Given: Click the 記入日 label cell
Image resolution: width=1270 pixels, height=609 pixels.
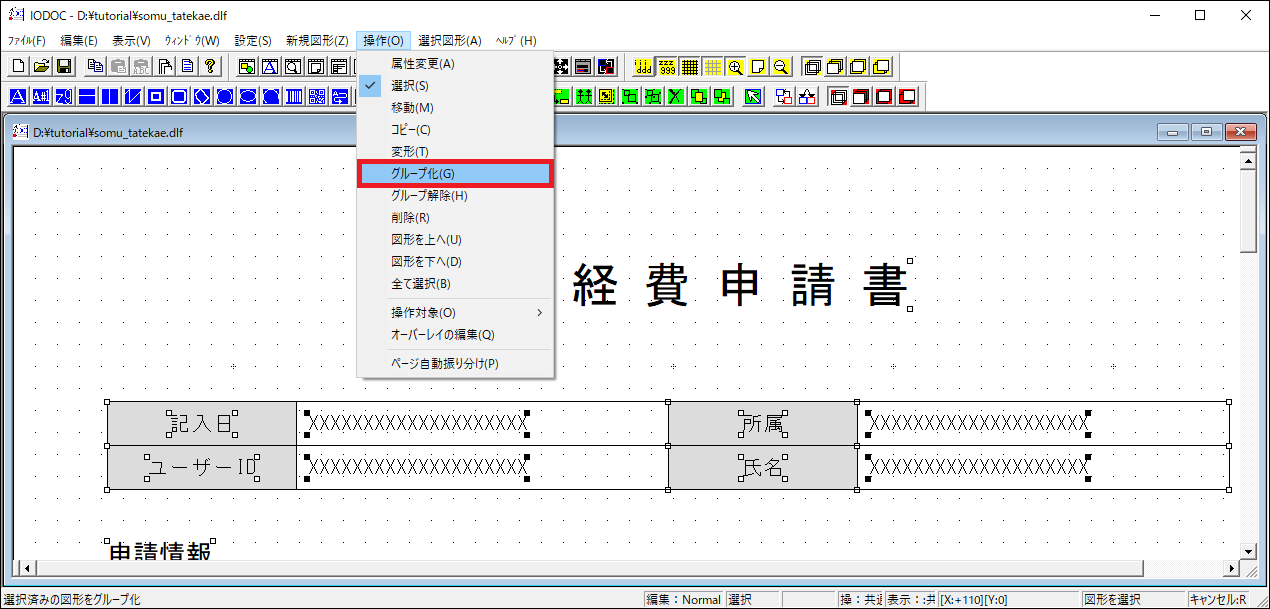Looking at the screenshot, I should (x=202, y=424).
